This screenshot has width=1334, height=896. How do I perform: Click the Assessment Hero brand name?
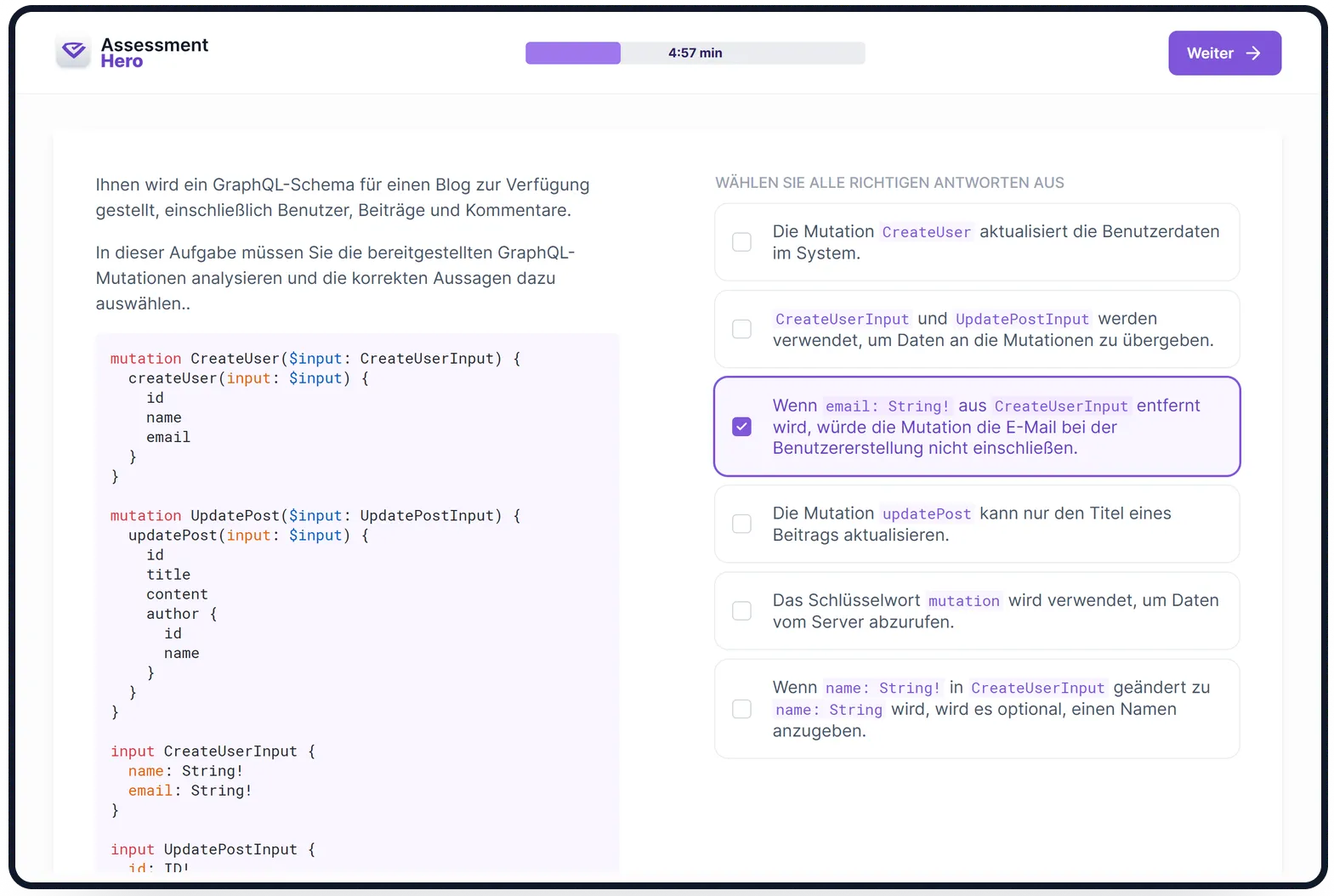point(154,53)
